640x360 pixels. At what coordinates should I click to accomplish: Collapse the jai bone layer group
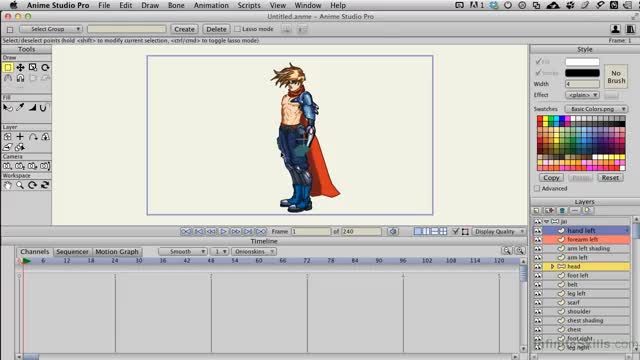(x=547, y=221)
